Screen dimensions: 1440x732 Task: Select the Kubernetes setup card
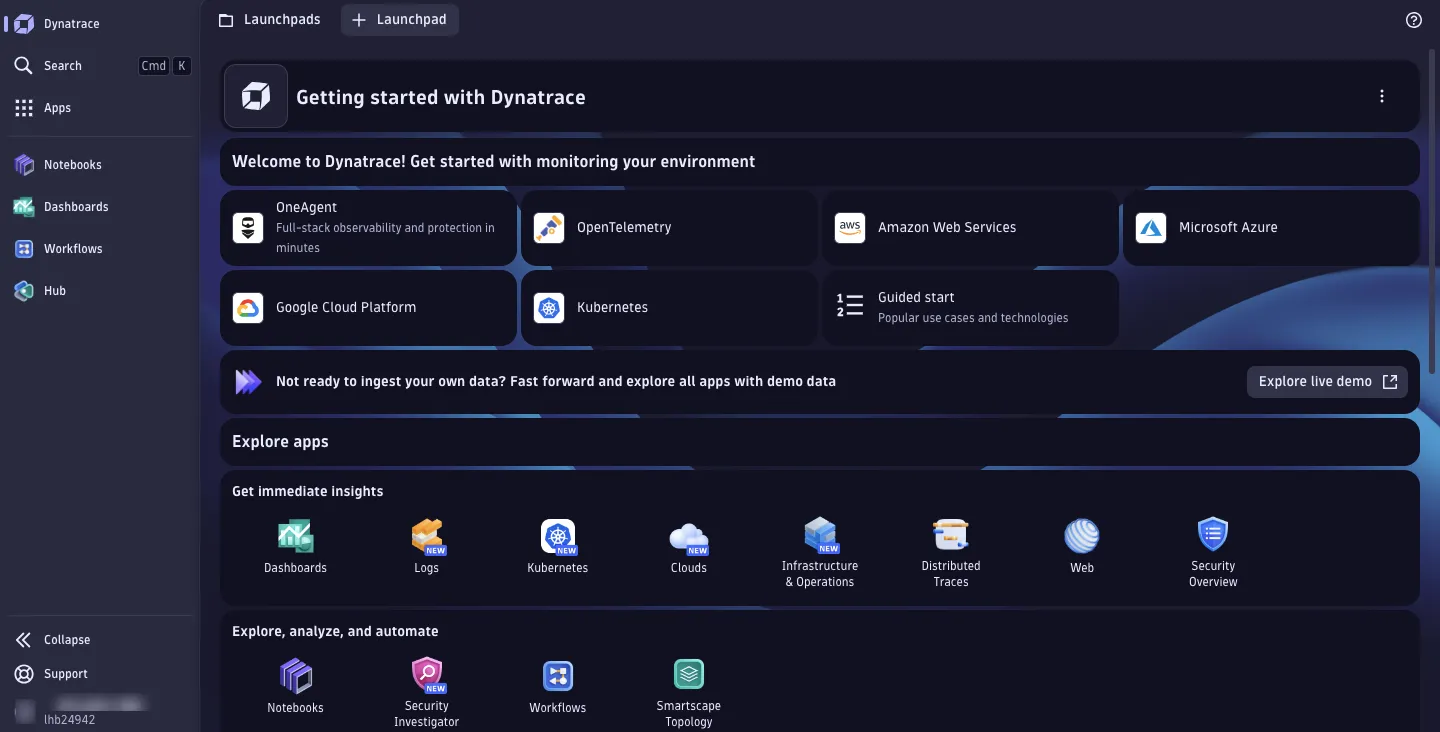tap(669, 308)
